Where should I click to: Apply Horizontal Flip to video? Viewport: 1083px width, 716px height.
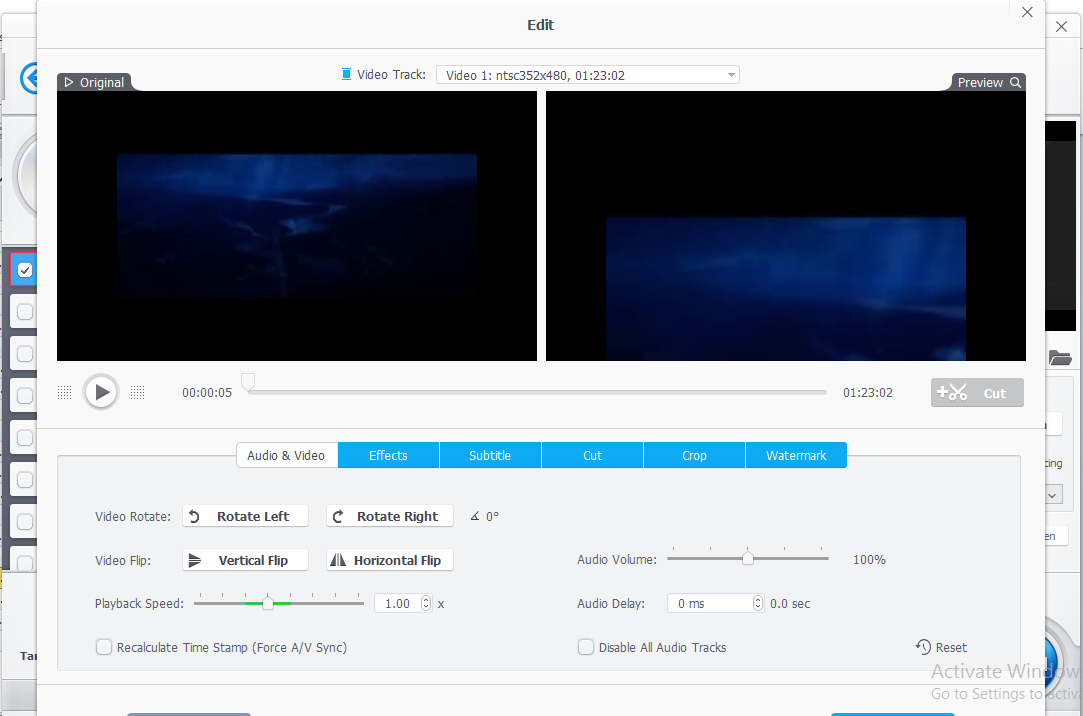pos(390,560)
